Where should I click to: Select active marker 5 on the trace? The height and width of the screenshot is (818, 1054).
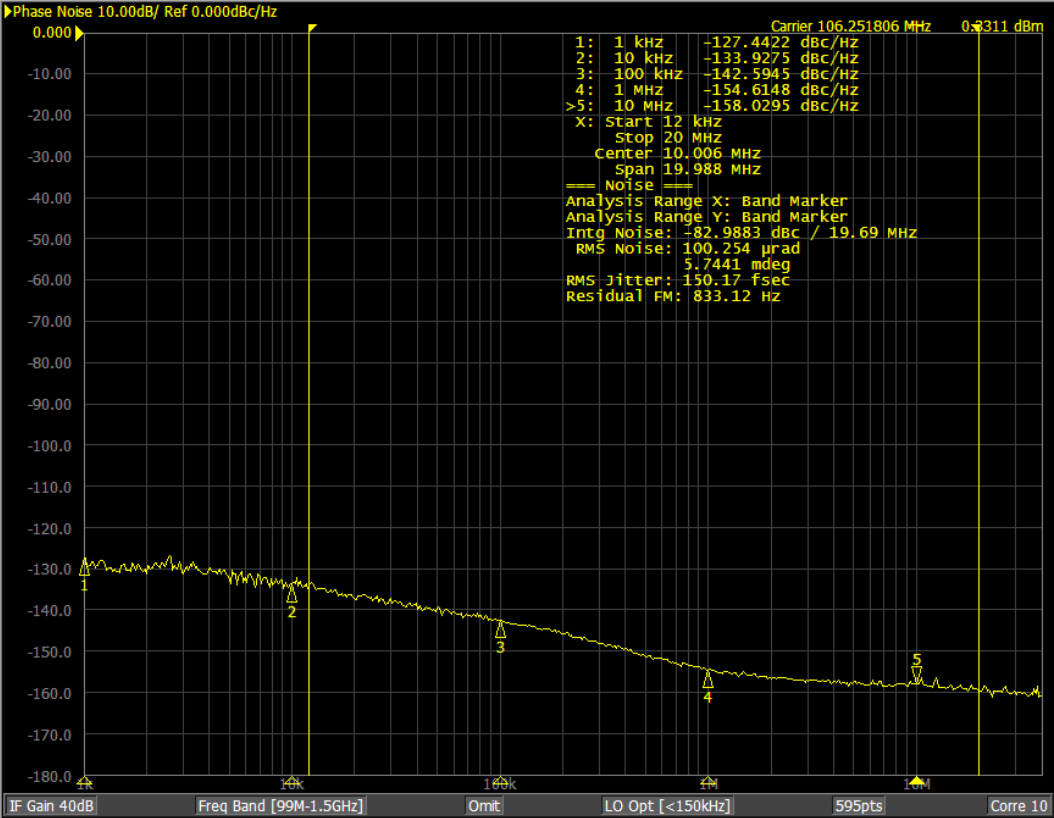point(916,675)
